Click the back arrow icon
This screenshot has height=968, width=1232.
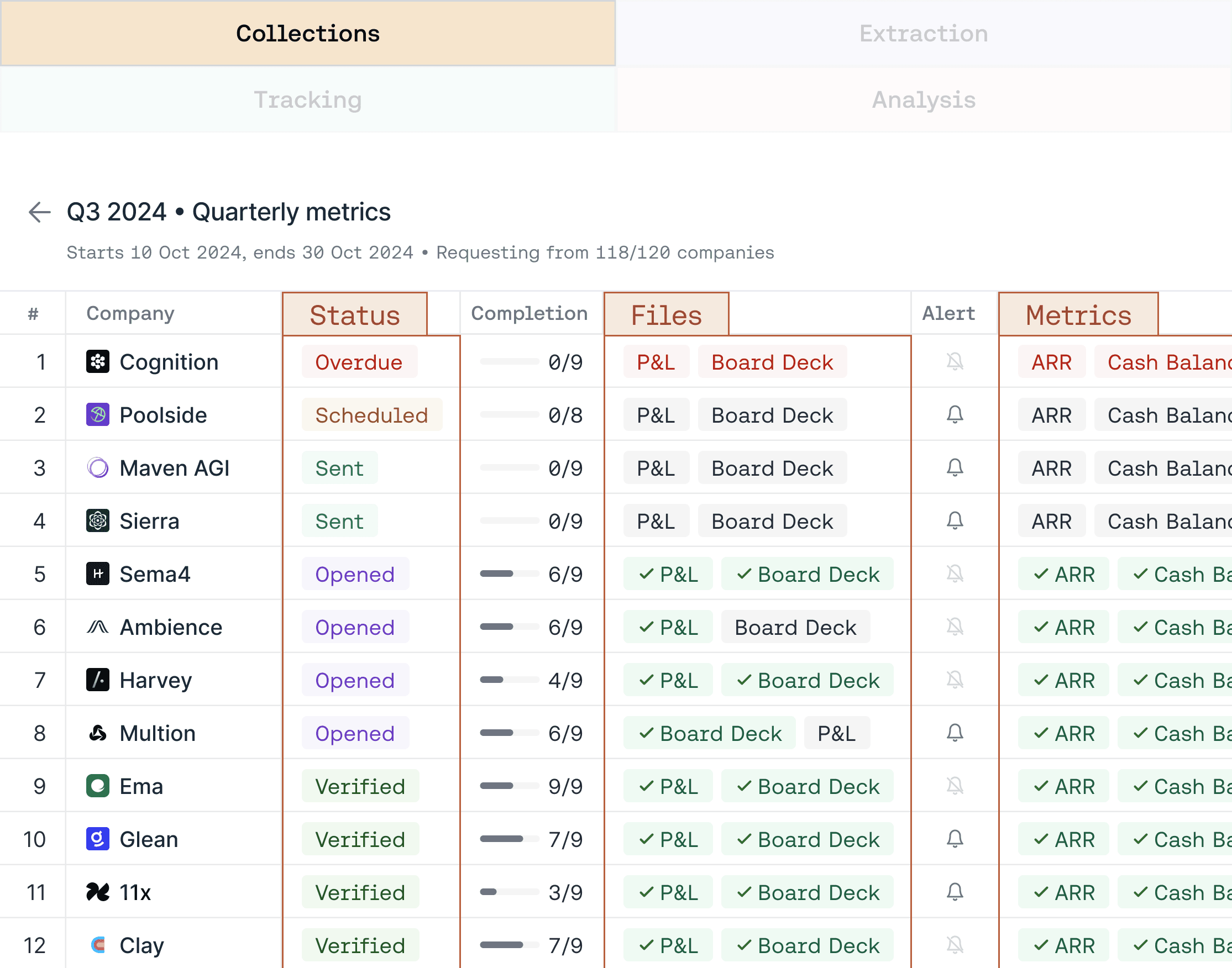point(40,212)
